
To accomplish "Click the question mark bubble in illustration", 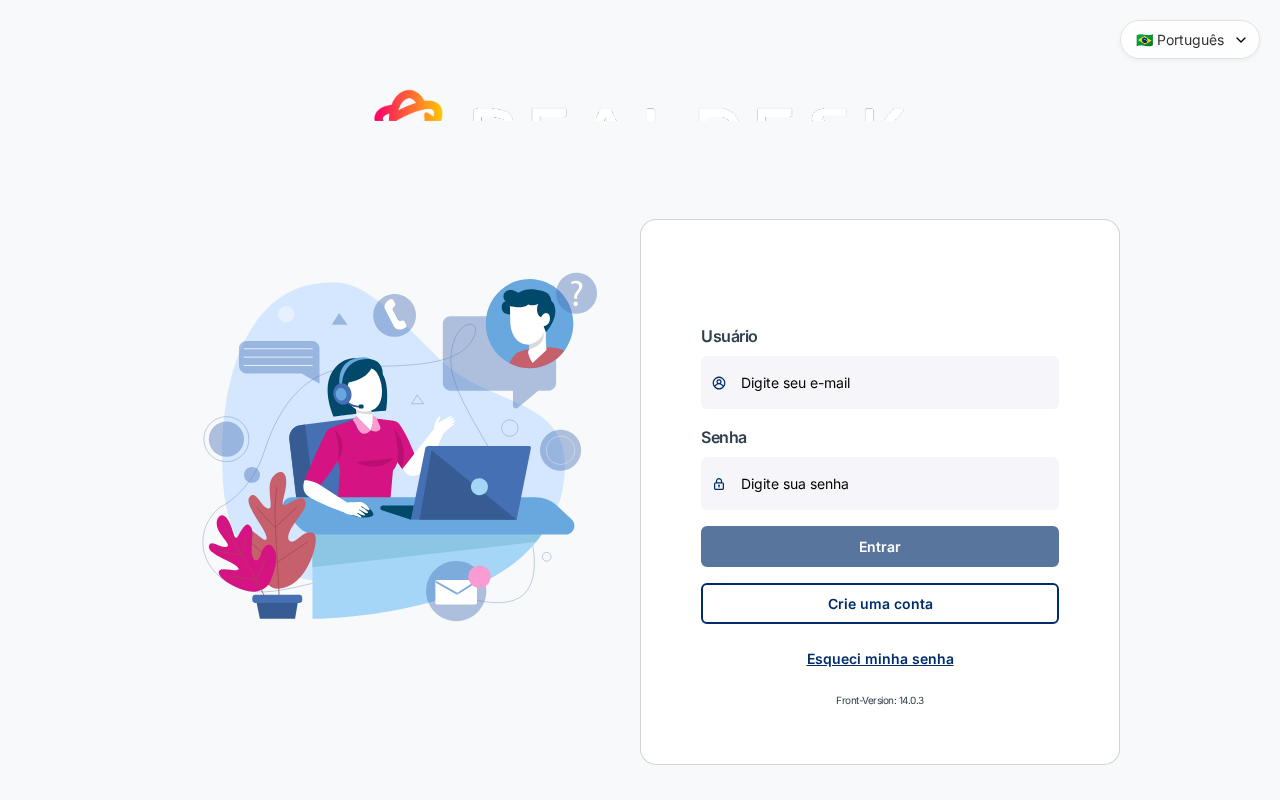I will pyautogui.click(x=576, y=293).
